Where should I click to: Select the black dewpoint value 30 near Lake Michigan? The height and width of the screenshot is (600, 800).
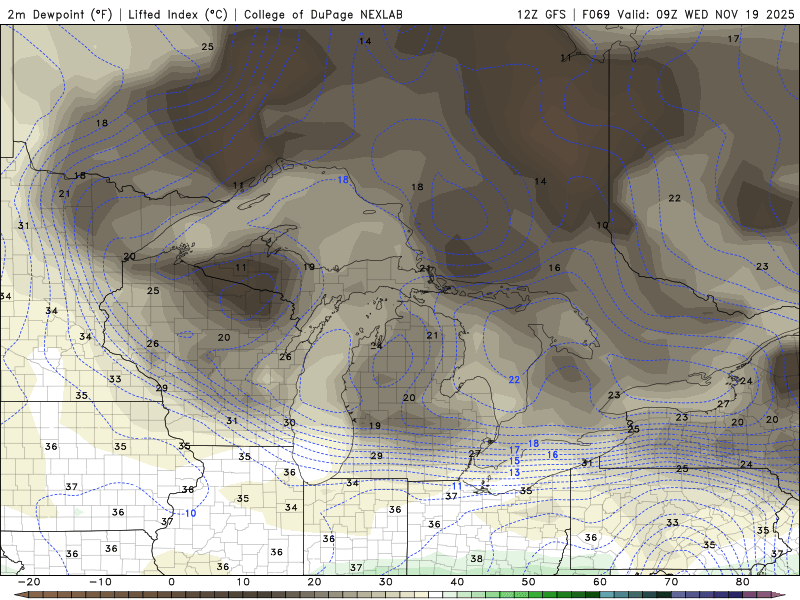click(x=289, y=422)
